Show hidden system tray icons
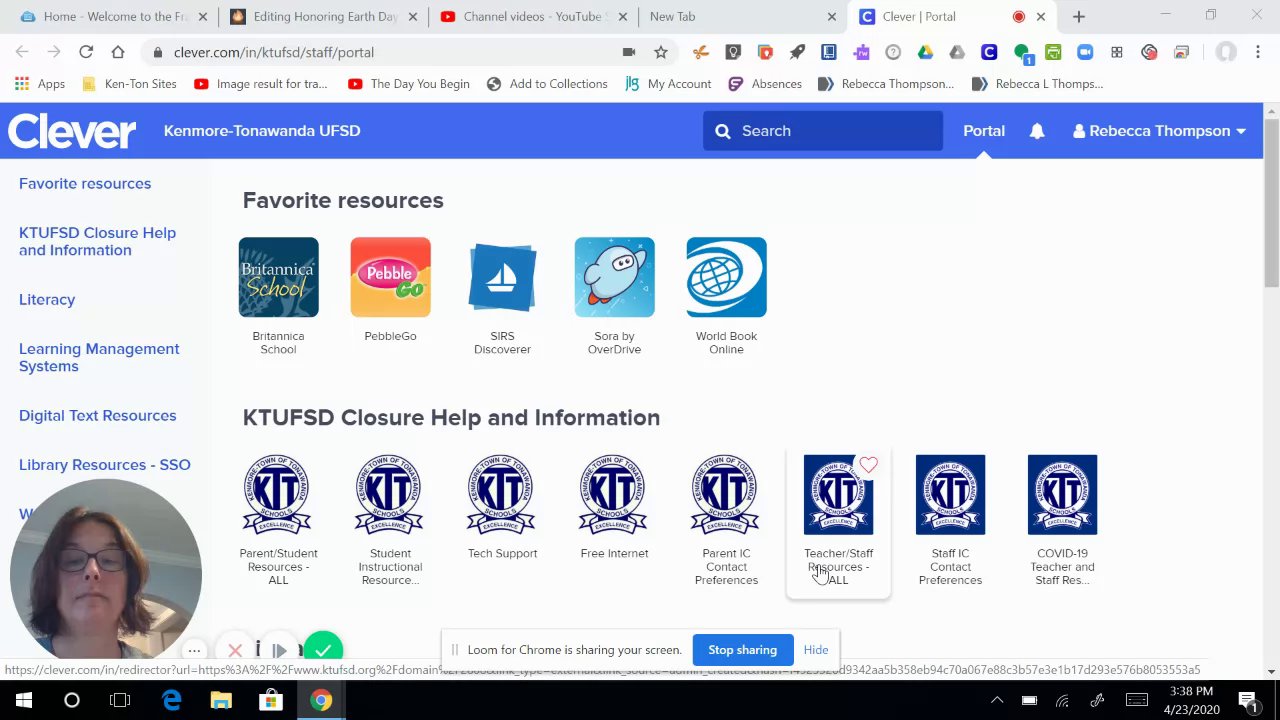Viewport: 1280px width, 720px height. (x=996, y=700)
